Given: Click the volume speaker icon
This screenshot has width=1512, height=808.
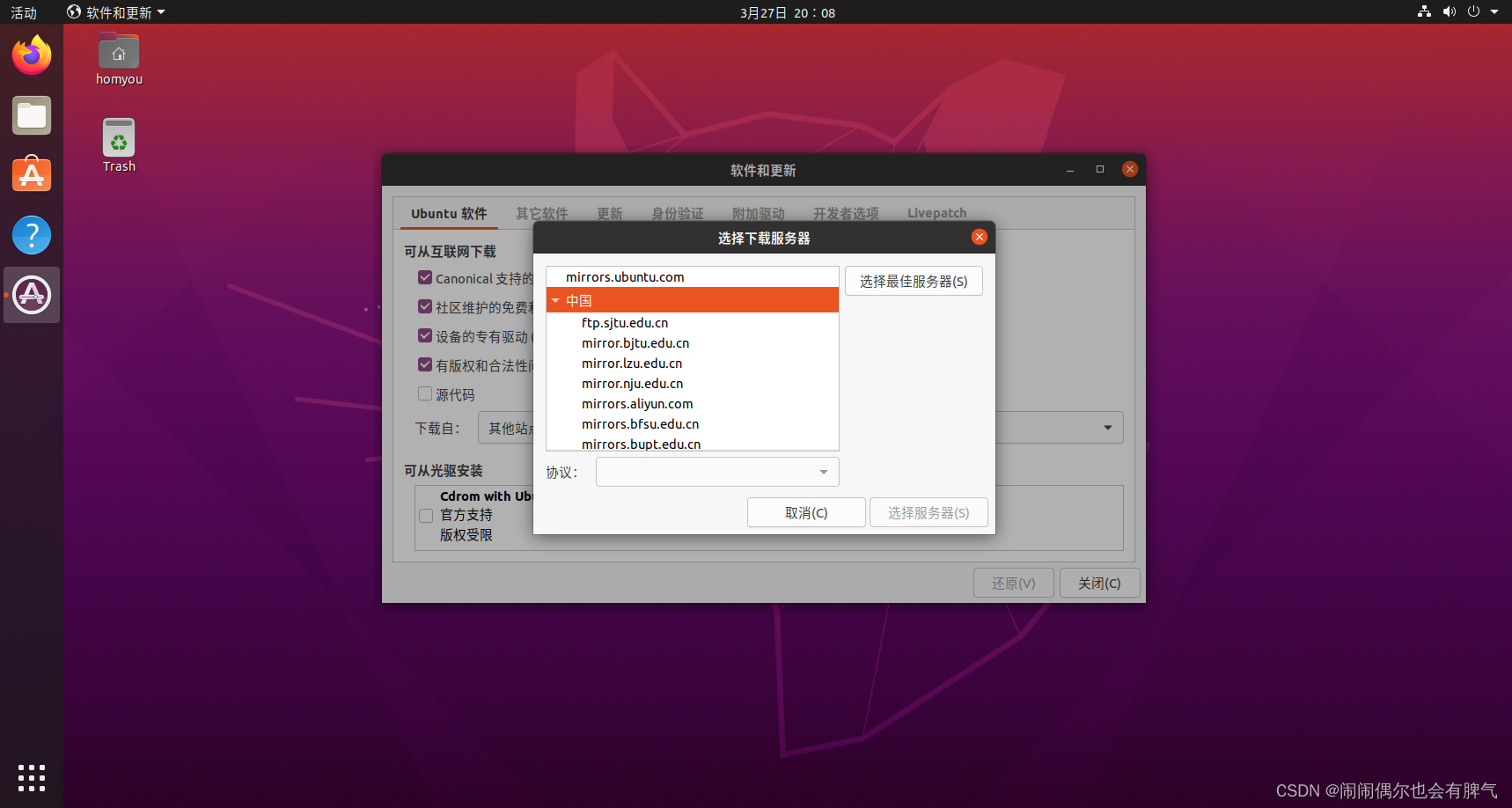Looking at the screenshot, I should pyautogui.click(x=1449, y=11).
